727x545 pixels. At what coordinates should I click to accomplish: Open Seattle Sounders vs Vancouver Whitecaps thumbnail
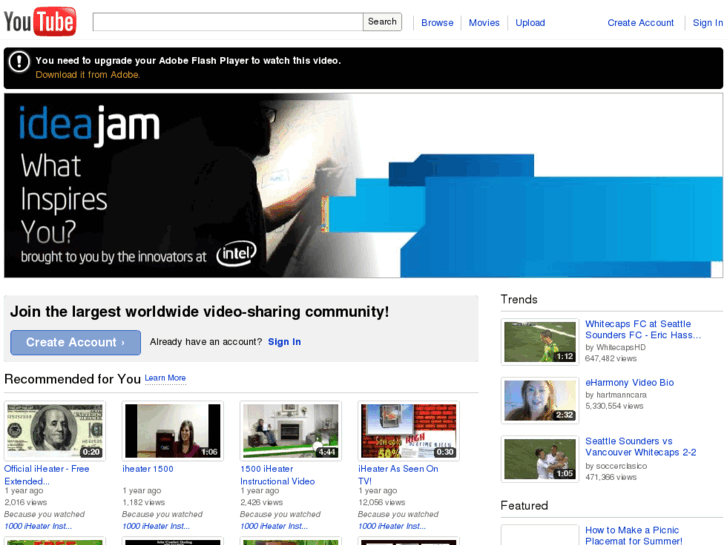540,459
